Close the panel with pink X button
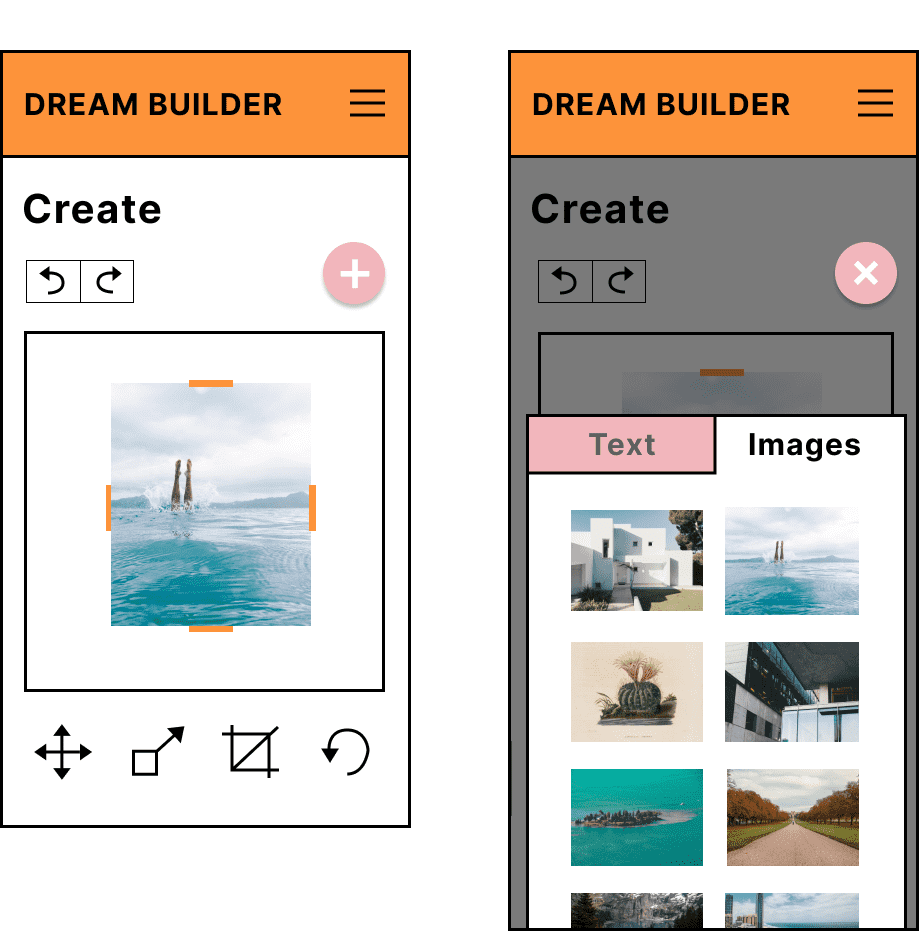Image resolution: width=919 pixels, height=932 pixels. pyautogui.click(x=866, y=273)
